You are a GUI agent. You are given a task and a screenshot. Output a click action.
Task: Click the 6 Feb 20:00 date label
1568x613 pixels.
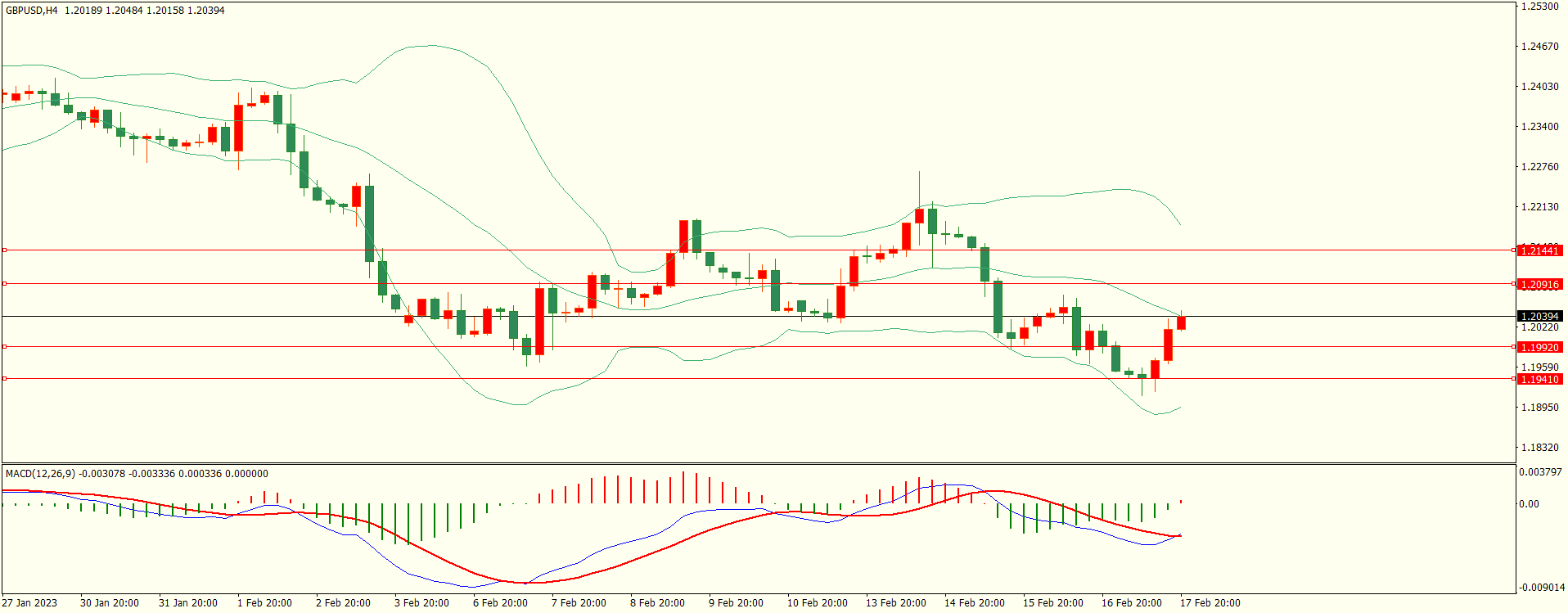[500, 603]
